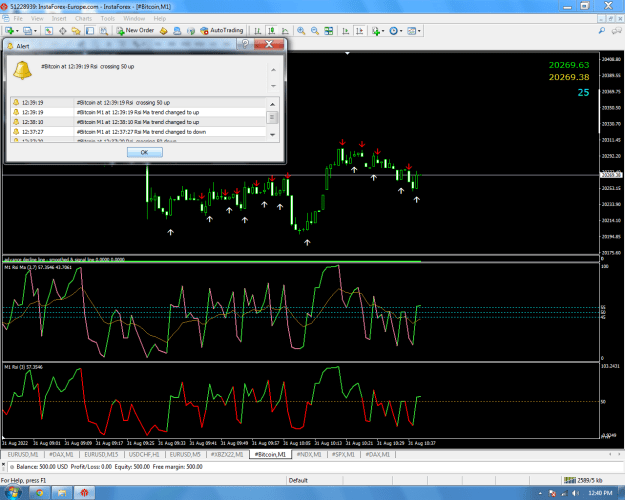Open MetaEditor gold book icon
The width and height of the screenshot is (625, 500).
pyautogui.click(x=163, y=31)
